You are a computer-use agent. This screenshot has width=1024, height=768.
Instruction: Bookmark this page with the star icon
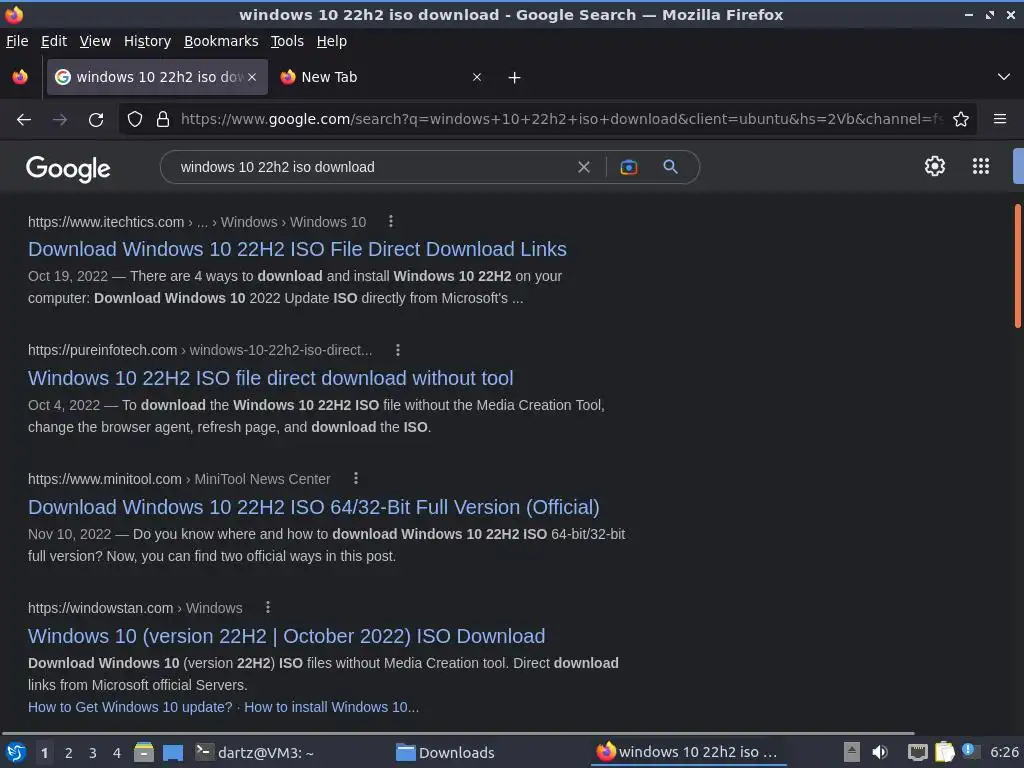pyautogui.click(x=961, y=120)
